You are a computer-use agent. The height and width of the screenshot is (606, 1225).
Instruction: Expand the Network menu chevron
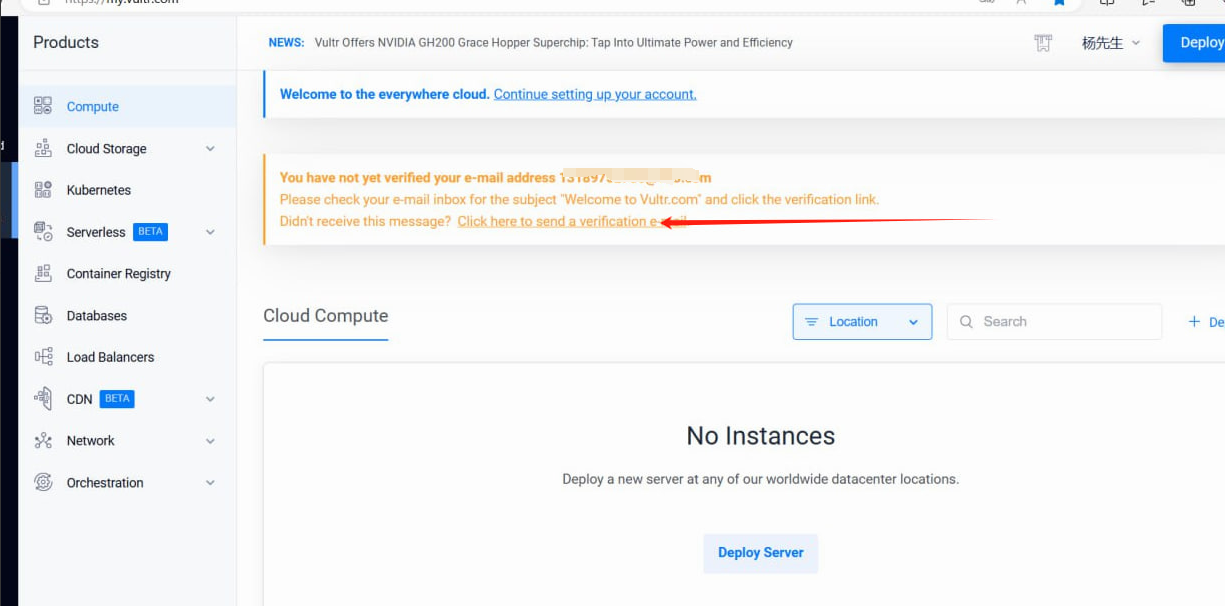pyautogui.click(x=210, y=441)
